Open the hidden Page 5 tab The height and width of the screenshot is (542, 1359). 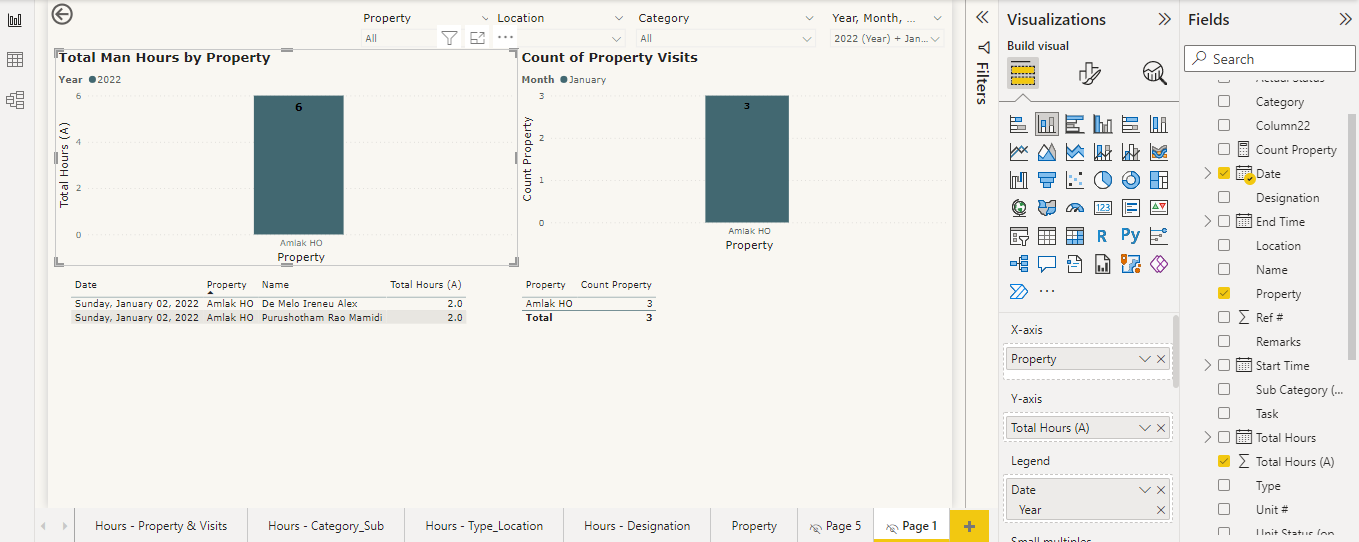[835, 525]
